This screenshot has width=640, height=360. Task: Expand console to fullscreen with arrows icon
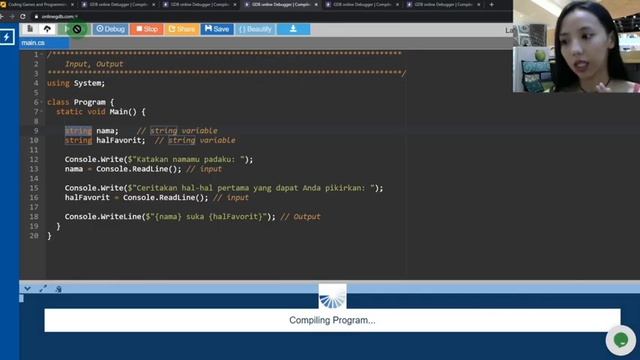tap(43, 289)
